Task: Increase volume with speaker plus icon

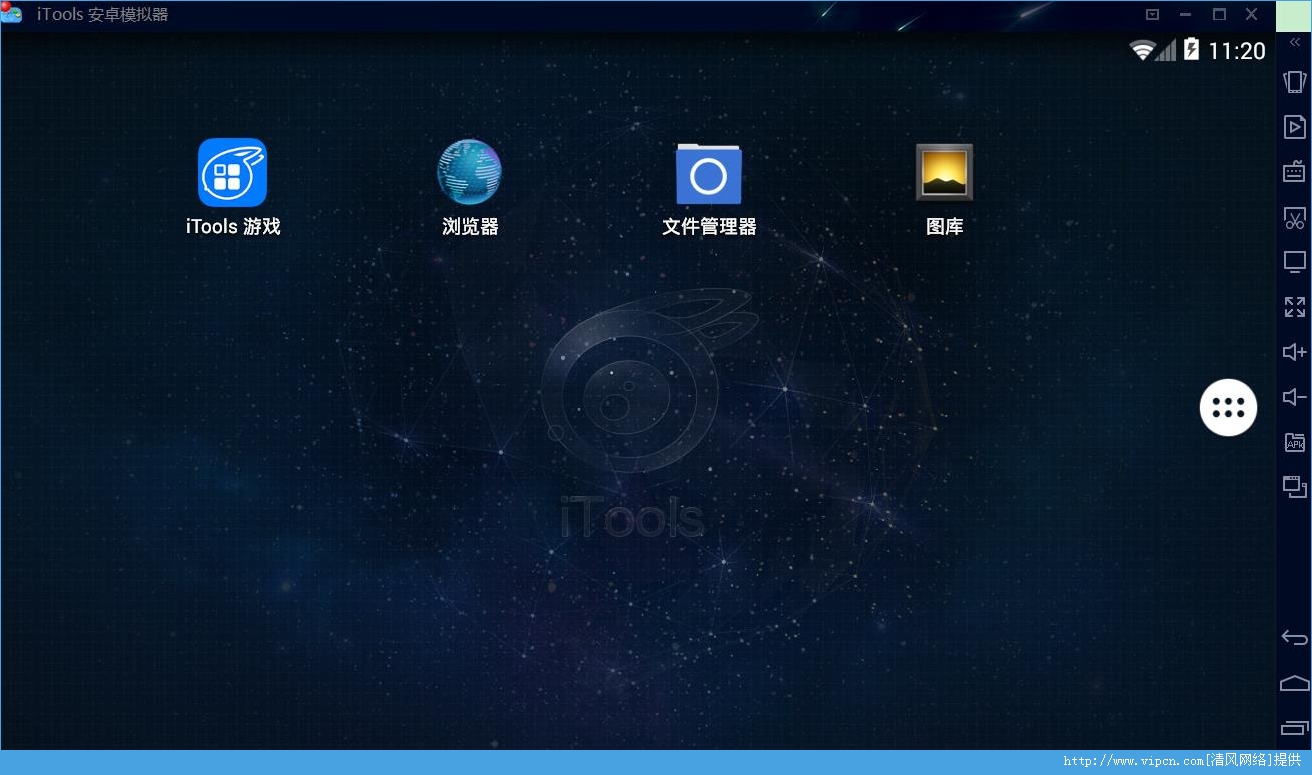Action: pyautogui.click(x=1294, y=352)
